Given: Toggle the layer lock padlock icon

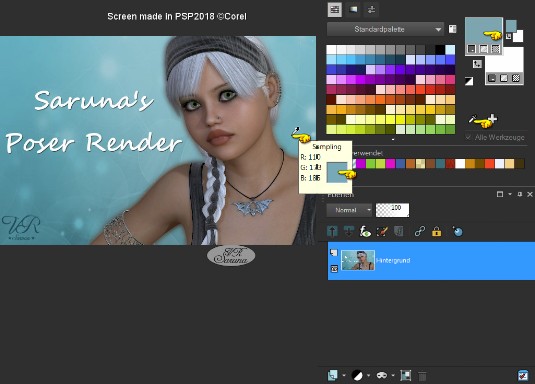Looking at the screenshot, I should (x=436, y=232).
